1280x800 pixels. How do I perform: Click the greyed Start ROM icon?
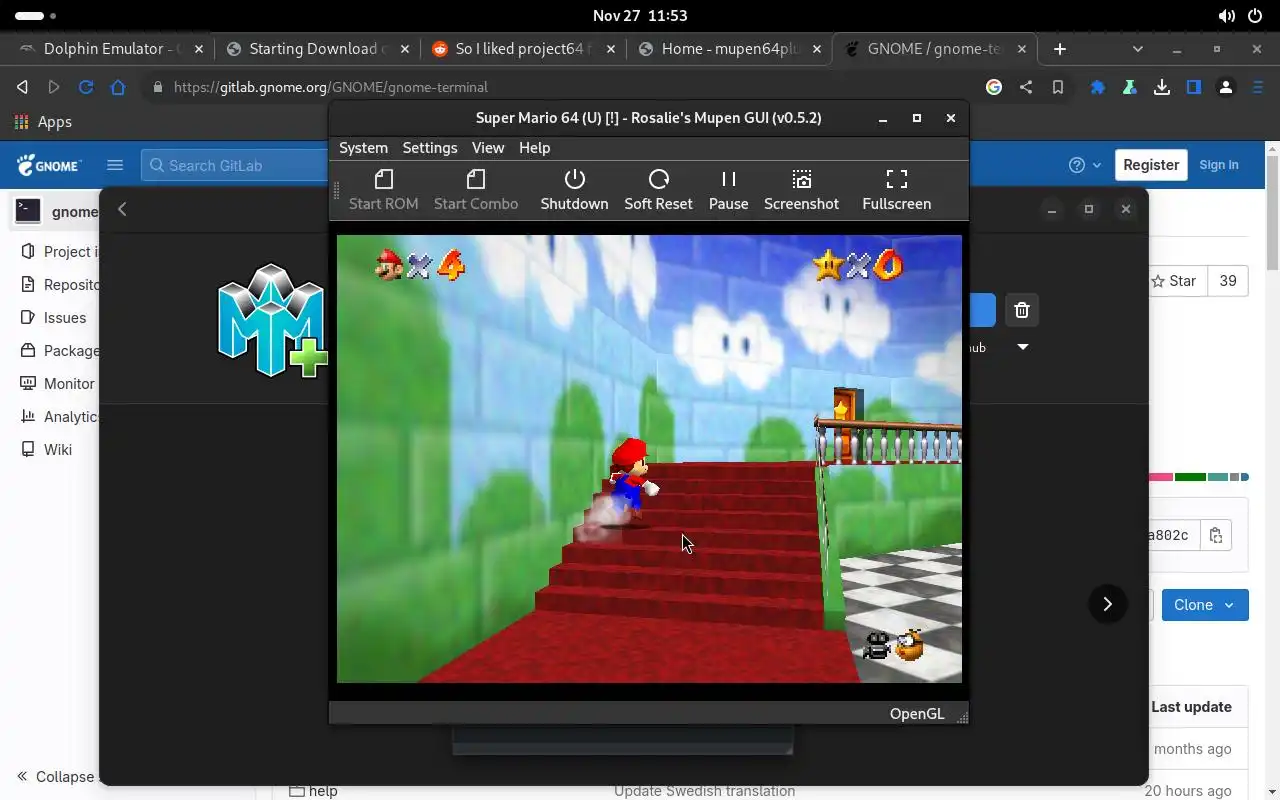383,179
